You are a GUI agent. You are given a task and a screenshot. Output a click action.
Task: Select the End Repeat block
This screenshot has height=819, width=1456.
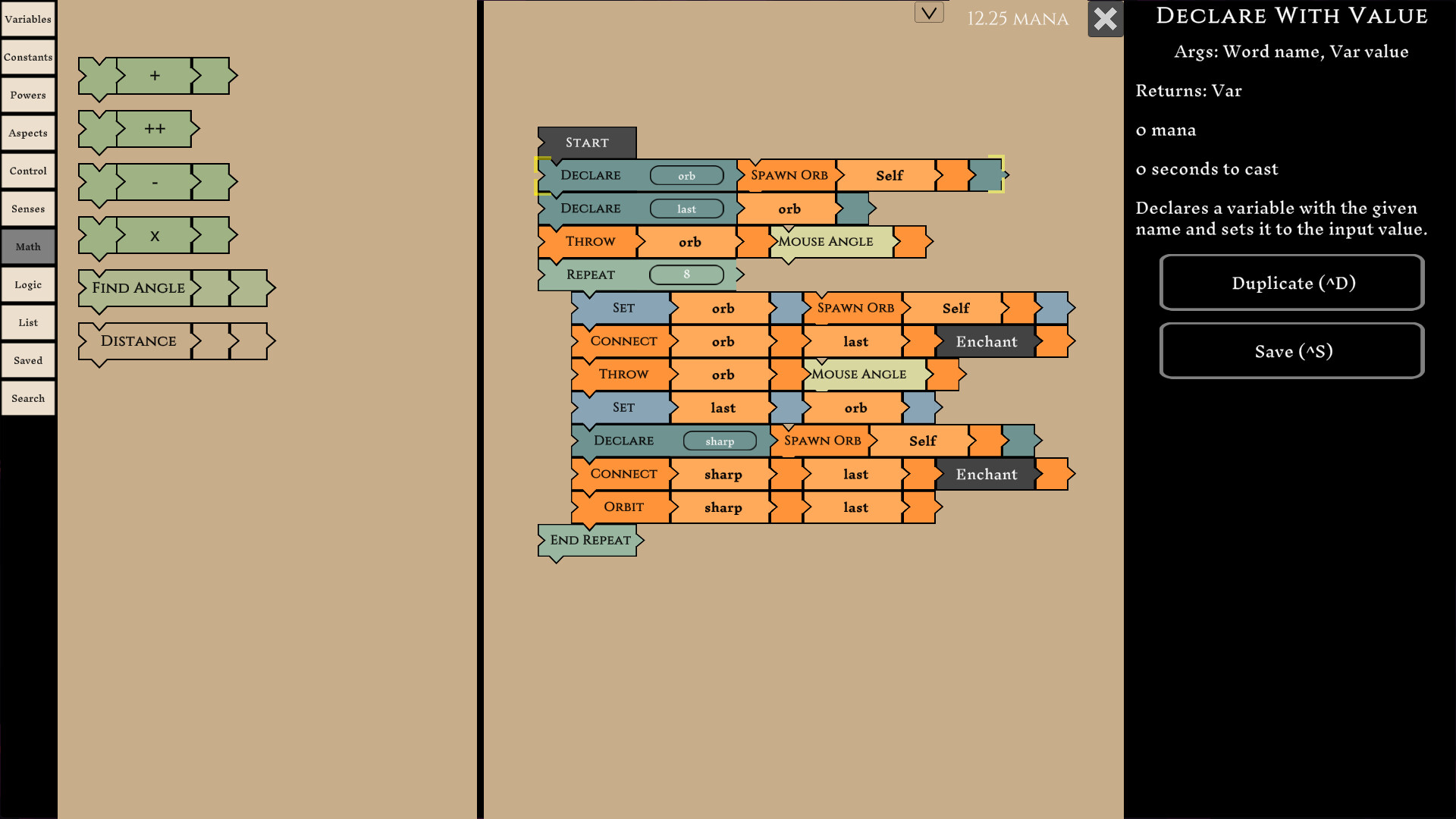pos(591,540)
